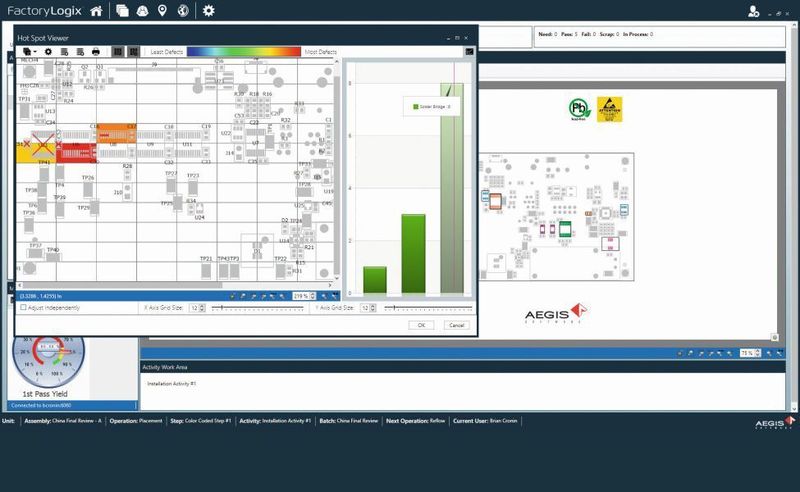This screenshot has width=800, height=492.
Task: Click last zoom icon in Hot Spot status bar
Action: (335, 296)
